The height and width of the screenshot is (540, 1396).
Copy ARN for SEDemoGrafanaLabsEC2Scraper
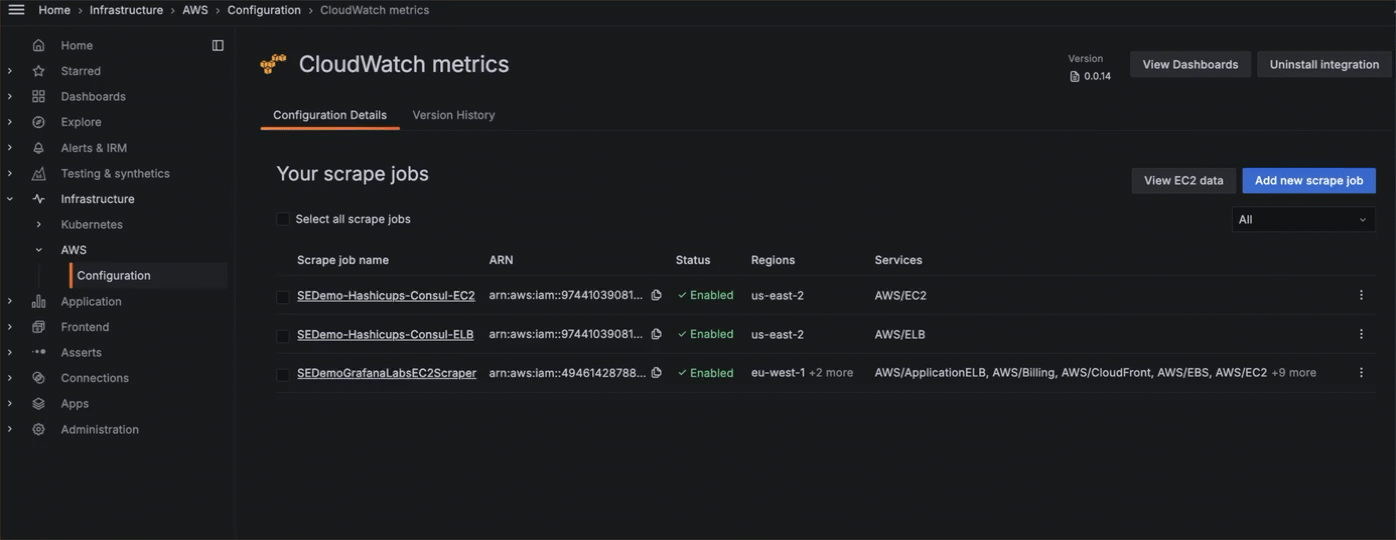pos(656,373)
